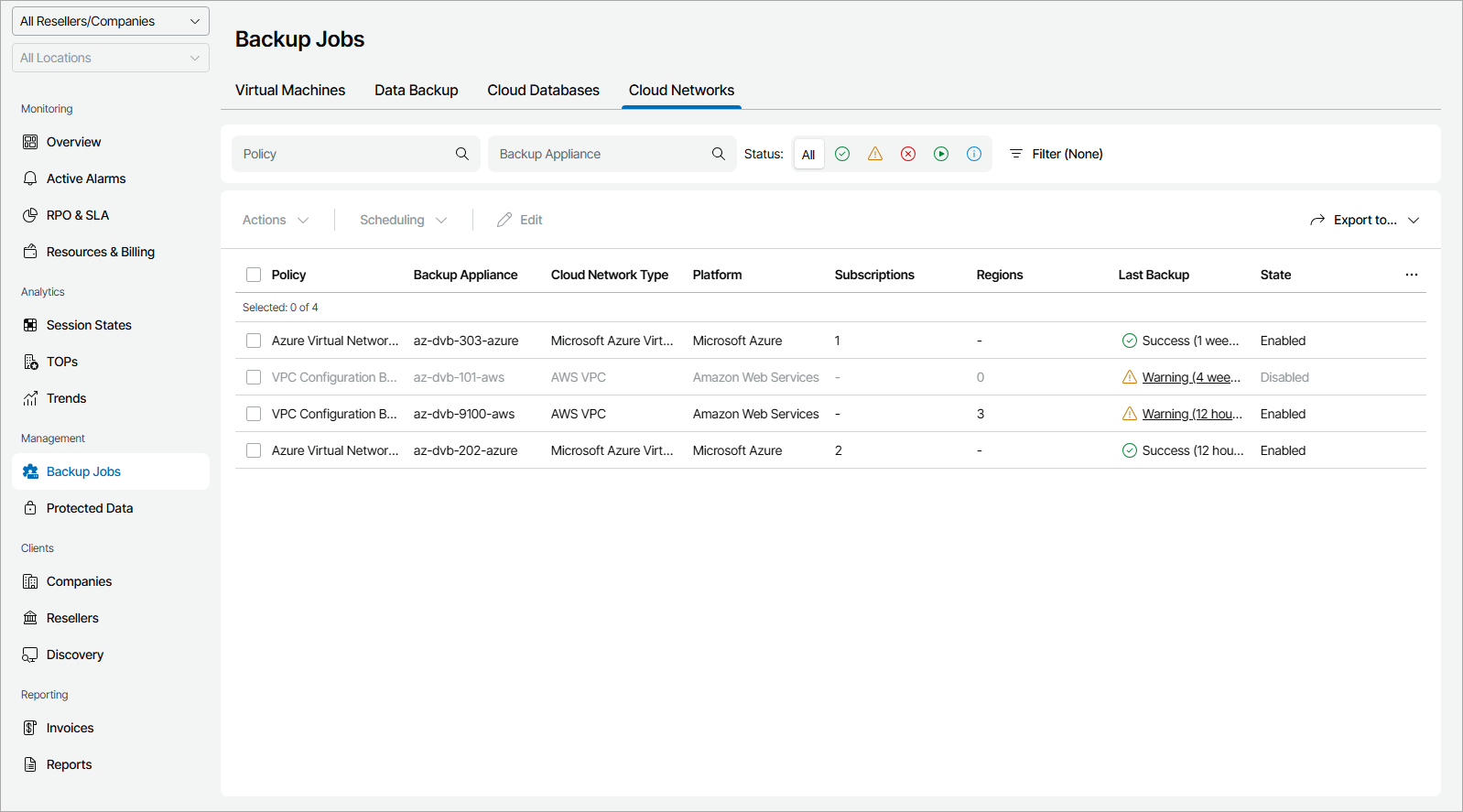This screenshot has height=812, width=1463.
Task: Click the Filter (None) icon
Action: pos(1016,154)
